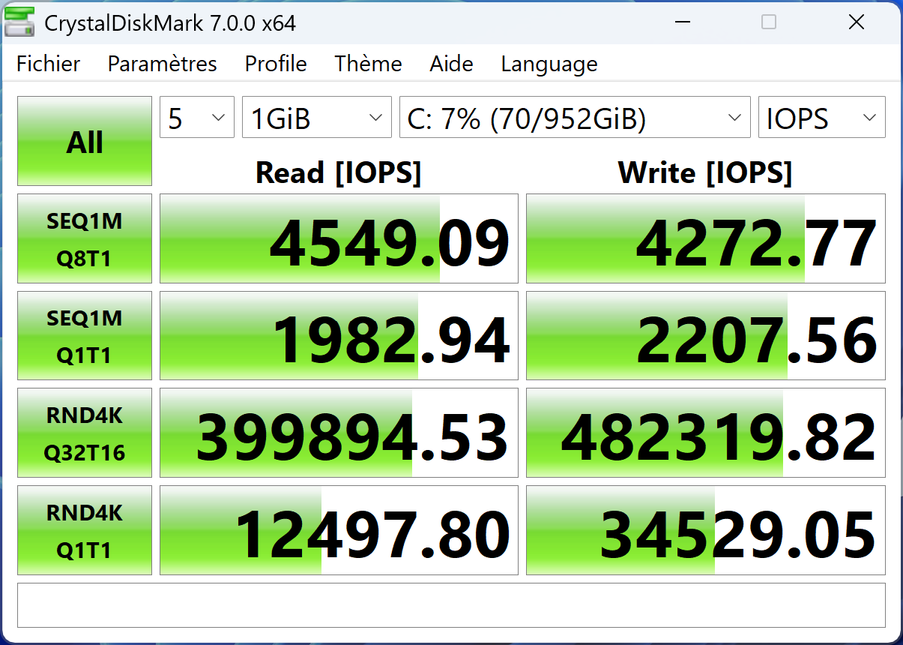Viewport: 903px width, 645px height.
Task: Click the SEQ1M Q1T1 write value 2207.56
Action: (706, 336)
